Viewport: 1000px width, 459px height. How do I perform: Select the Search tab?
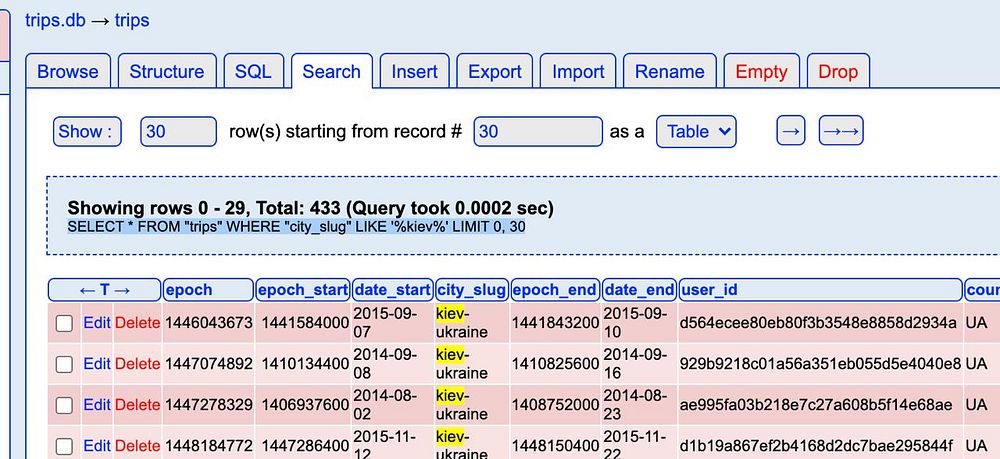tap(332, 71)
